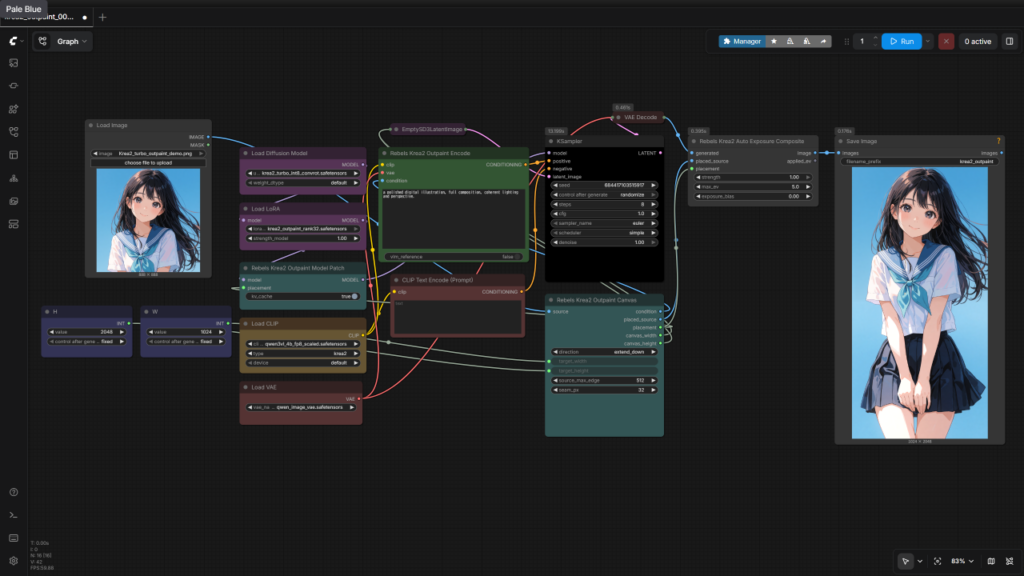Open the Manager button
Screen dimensions: 1024x576
click(x=742, y=41)
